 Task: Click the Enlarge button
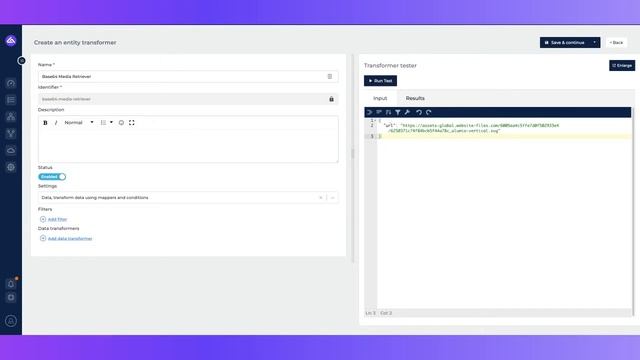tap(622, 65)
